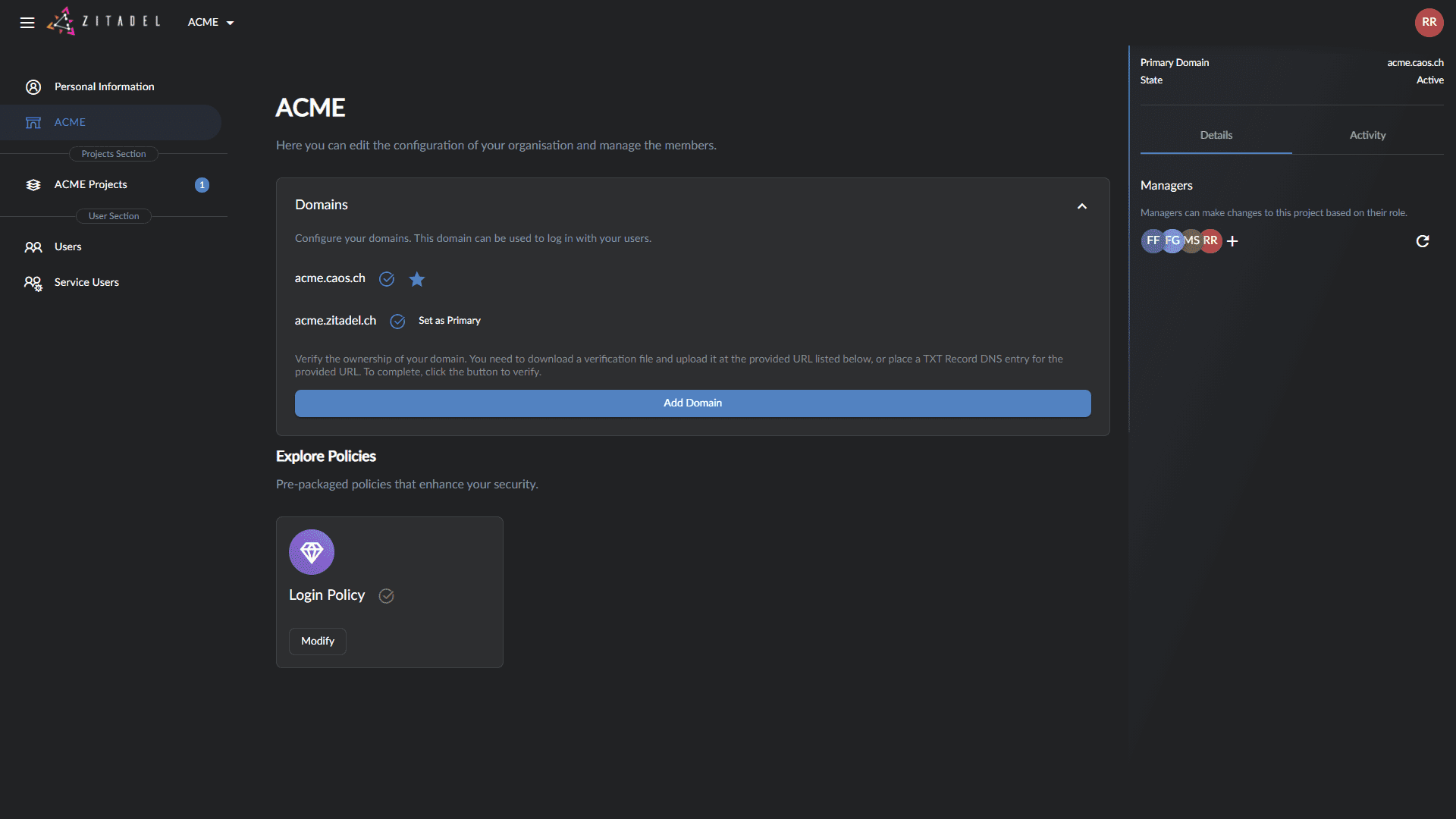The image size is (1456, 819).
Task: Go to Service Users in sidebar
Action: point(86,283)
